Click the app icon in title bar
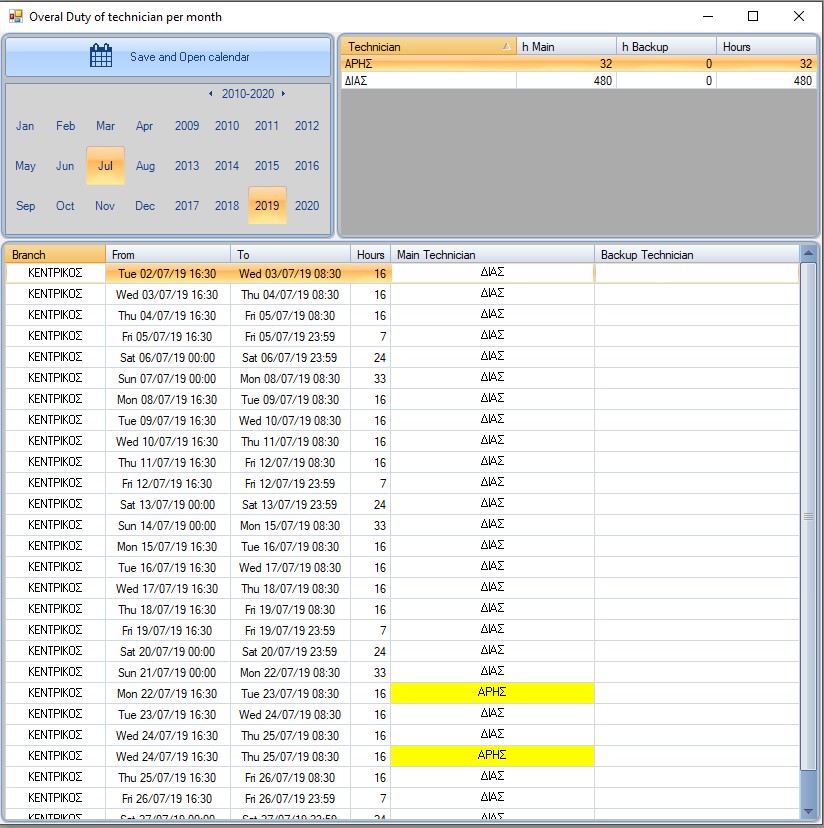824x828 pixels. tap(15, 17)
